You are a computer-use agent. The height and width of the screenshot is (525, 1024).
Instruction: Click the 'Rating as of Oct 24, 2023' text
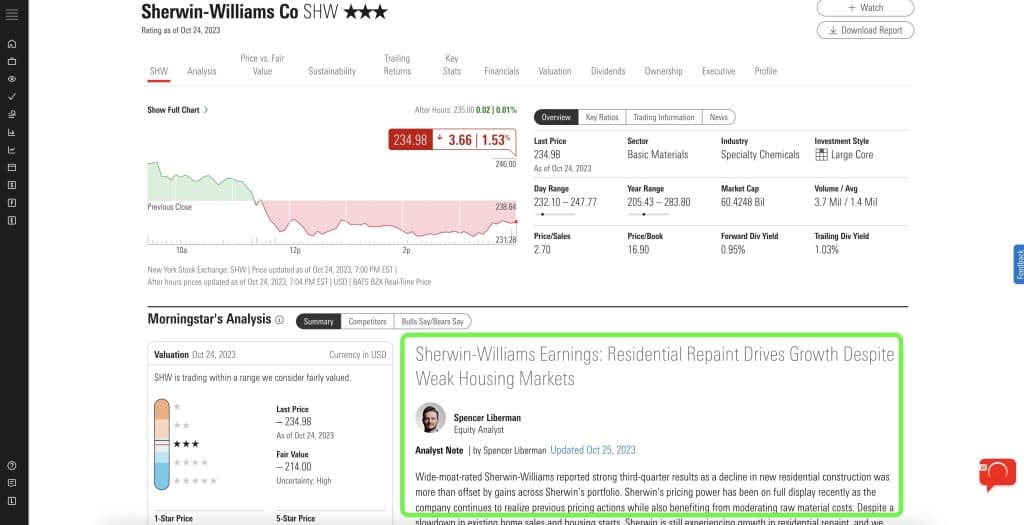pos(181,30)
